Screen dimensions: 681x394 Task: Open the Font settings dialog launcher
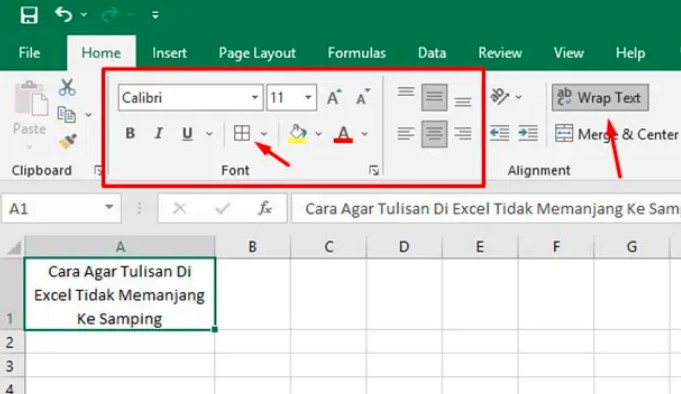(x=374, y=171)
